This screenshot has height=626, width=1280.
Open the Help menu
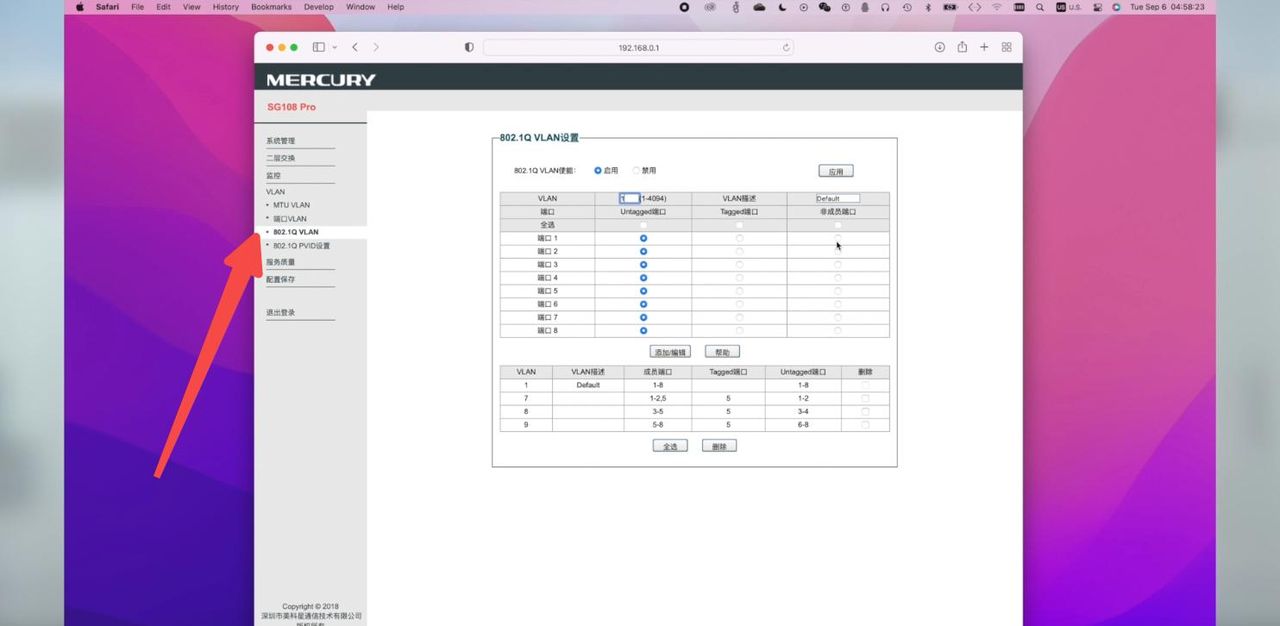396,7
